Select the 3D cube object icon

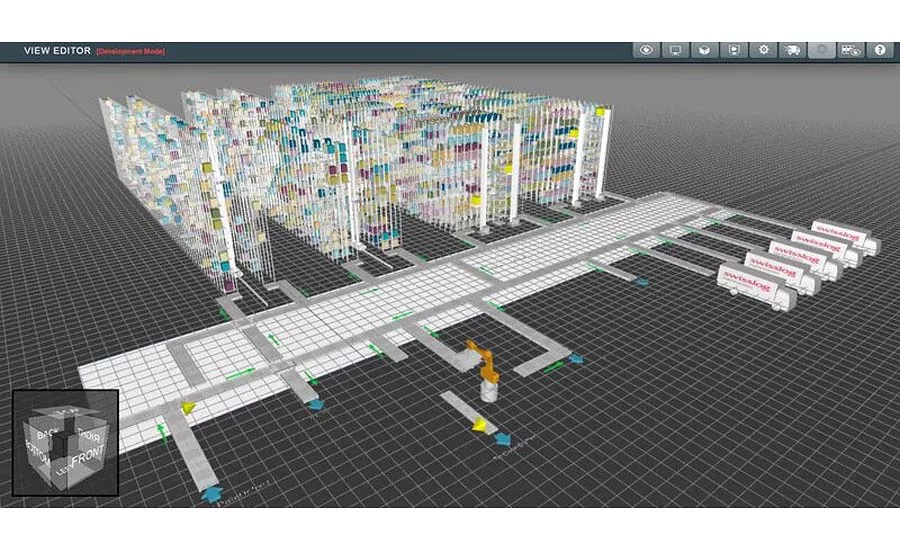705,51
